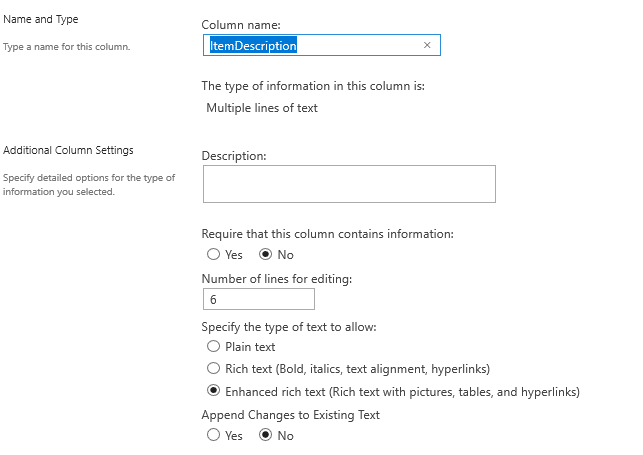The height and width of the screenshot is (455, 643).
Task: Click the 'Column name:' label
Action: coord(241,25)
